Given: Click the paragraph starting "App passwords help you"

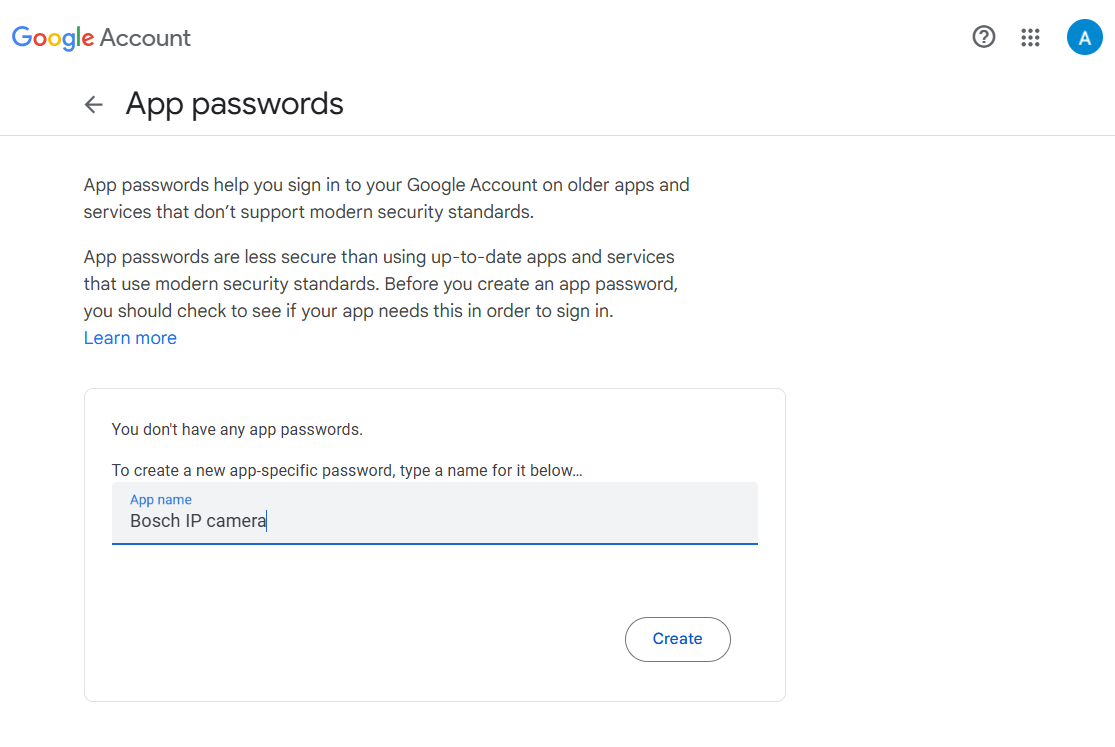Looking at the screenshot, I should (x=386, y=198).
